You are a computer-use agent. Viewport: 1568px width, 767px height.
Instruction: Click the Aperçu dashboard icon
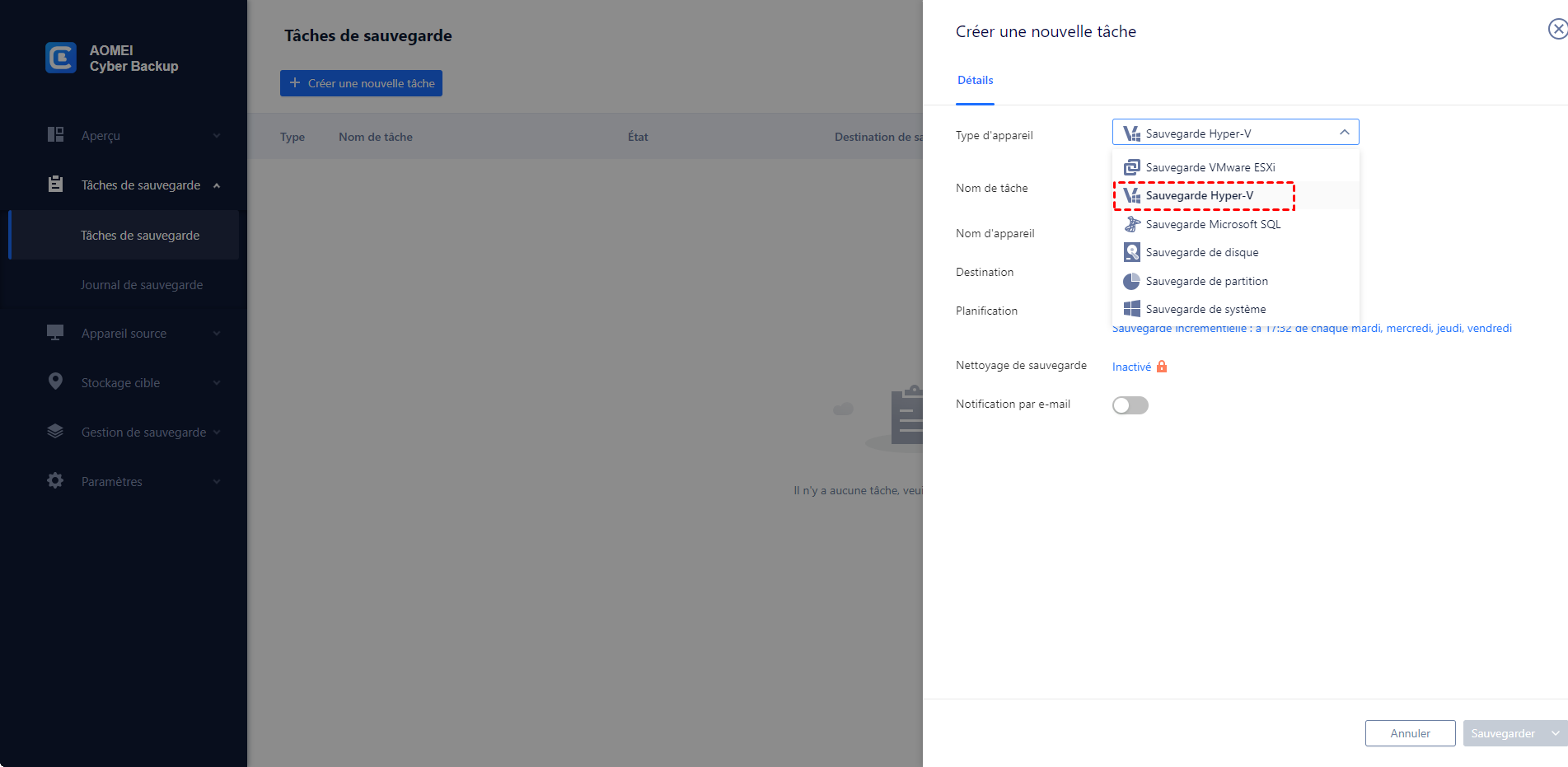pyautogui.click(x=55, y=135)
